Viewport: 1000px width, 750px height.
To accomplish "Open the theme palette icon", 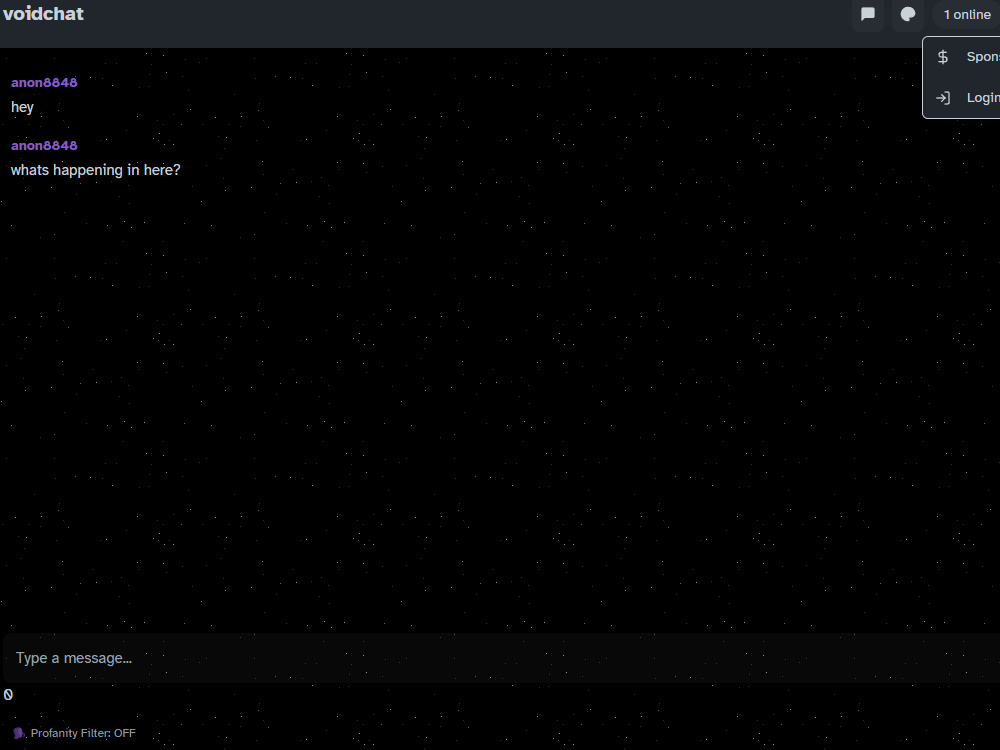I will [x=908, y=15].
